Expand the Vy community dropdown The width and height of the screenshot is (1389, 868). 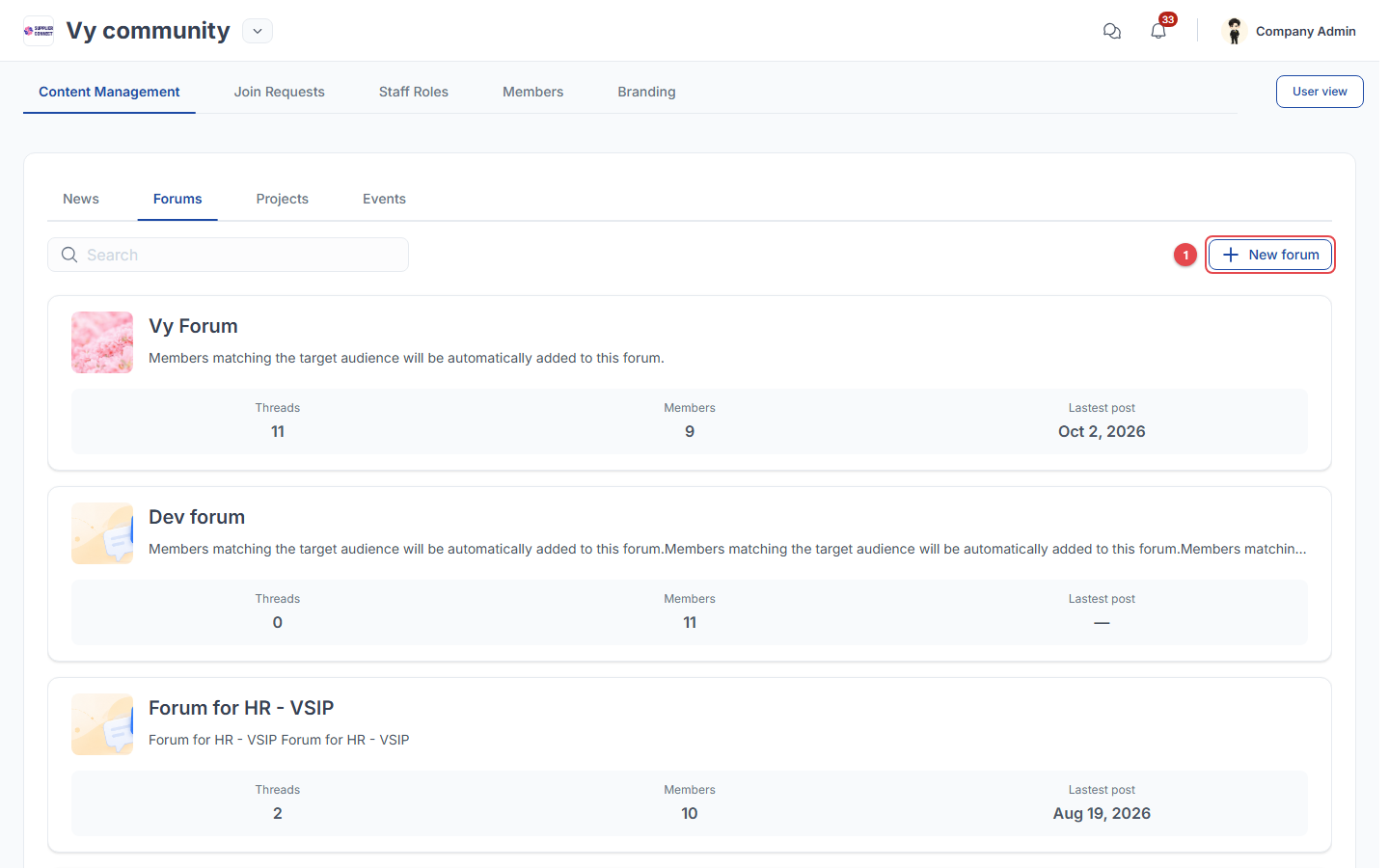(258, 31)
